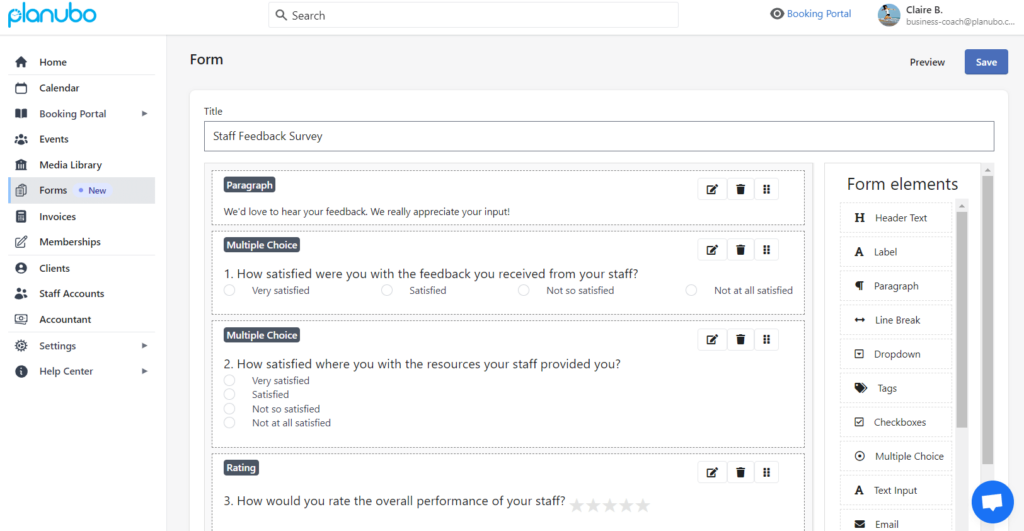Expand the Booking Portal sidebar submenu arrow
Image resolution: width=1024 pixels, height=531 pixels.
pyautogui.click(x=144, y=114)
